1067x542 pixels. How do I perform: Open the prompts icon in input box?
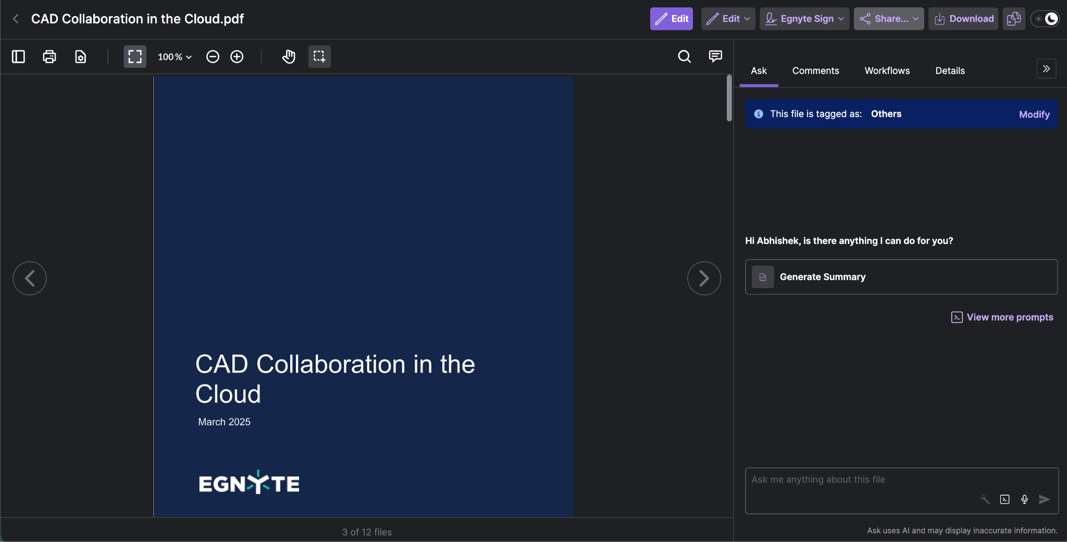pos(1004,499)
